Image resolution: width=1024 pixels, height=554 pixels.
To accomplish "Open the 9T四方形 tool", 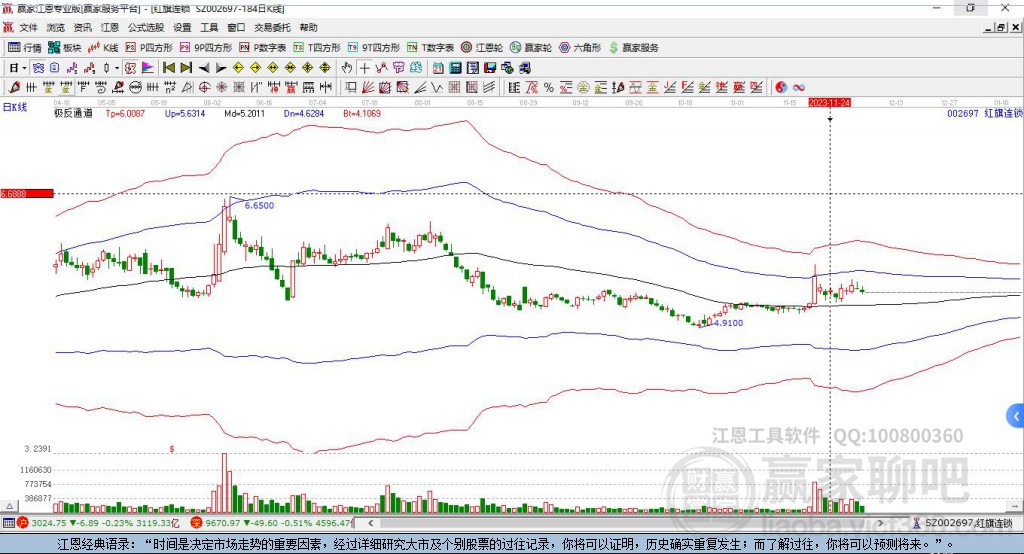I will 374,48.
